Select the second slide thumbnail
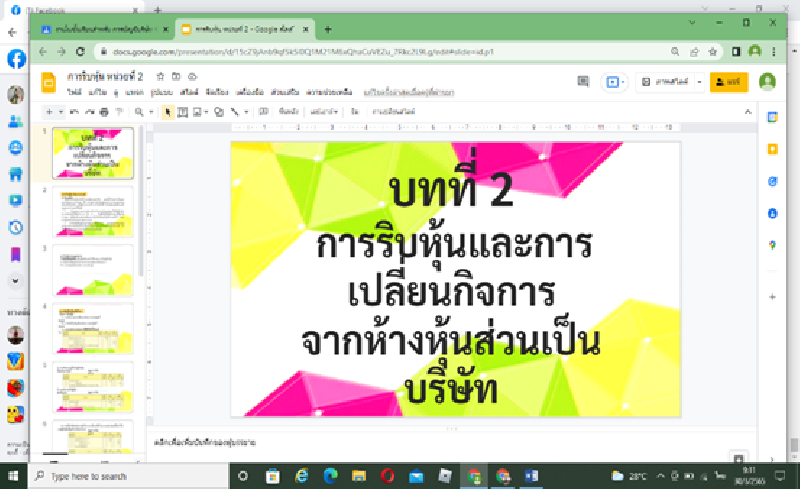 click(x=93, y=212)
